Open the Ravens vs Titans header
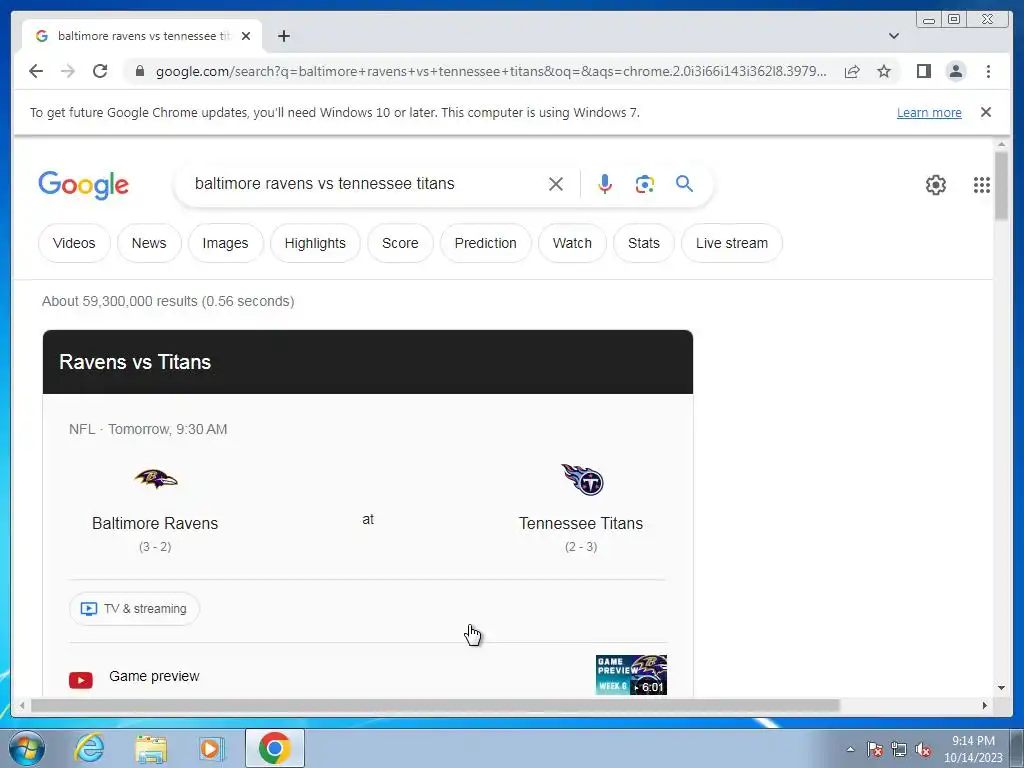This screenshot has height=768, width=1024. [368, 362]
